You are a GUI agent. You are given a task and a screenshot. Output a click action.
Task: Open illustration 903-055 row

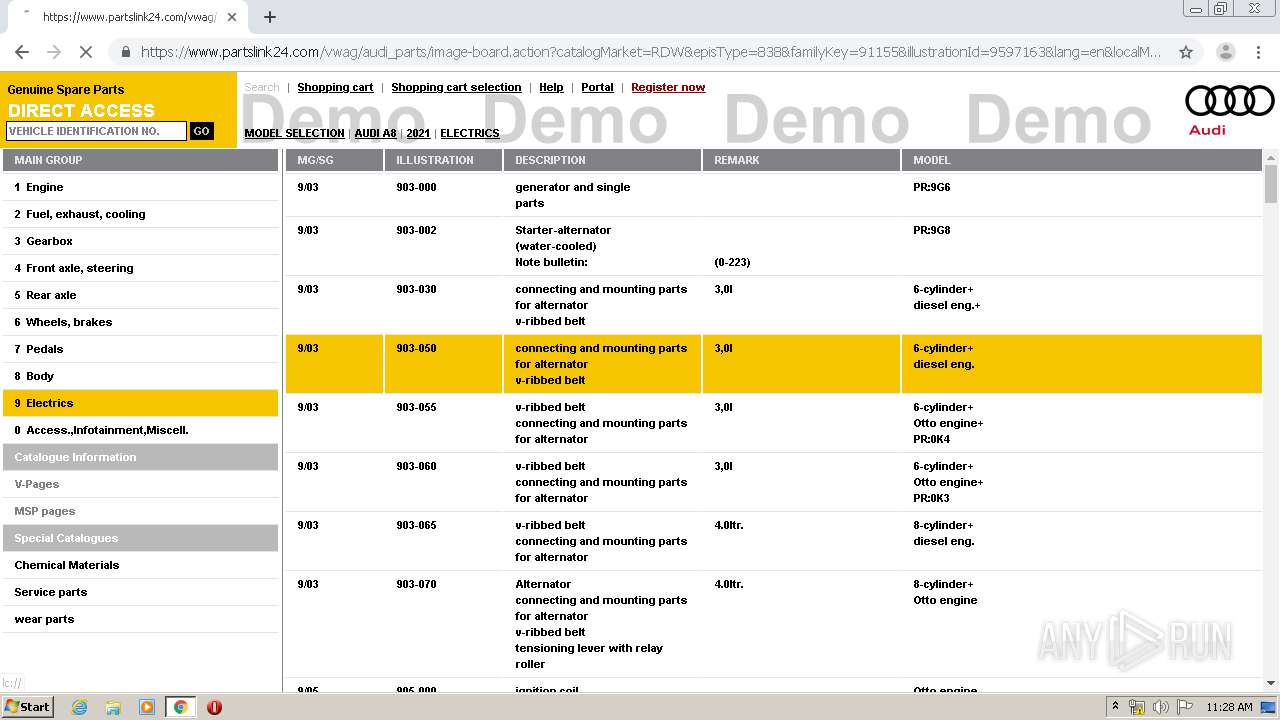(773, 423)
